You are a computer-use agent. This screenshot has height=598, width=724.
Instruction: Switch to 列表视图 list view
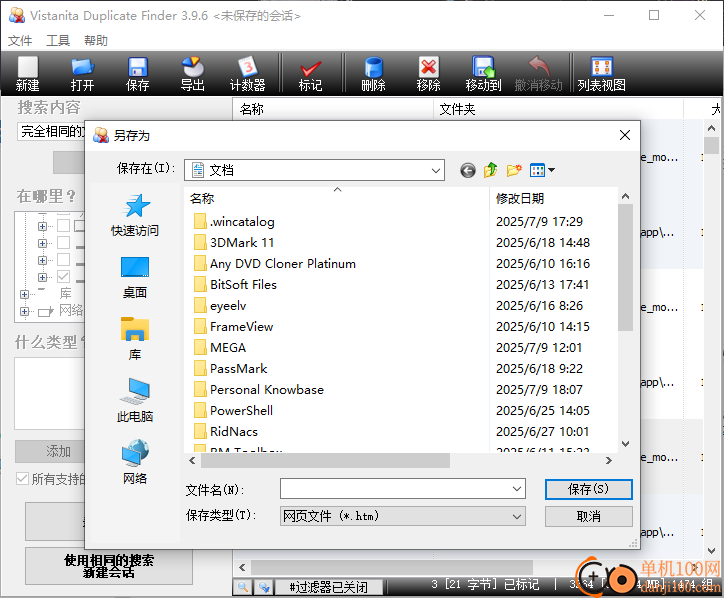[x=602, y=73]
